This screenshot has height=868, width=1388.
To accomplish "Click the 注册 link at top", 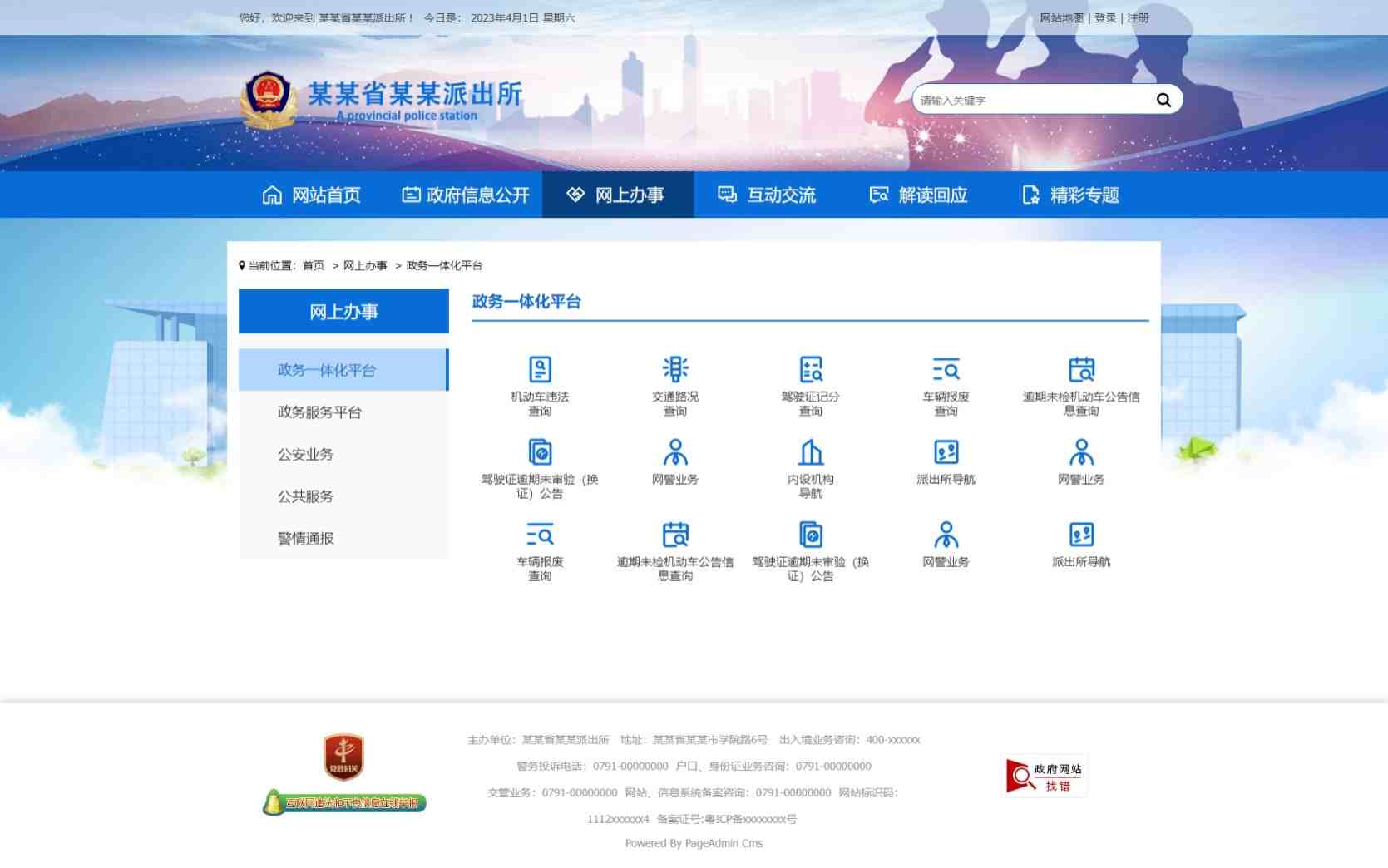I will [x=1138, y=18].
